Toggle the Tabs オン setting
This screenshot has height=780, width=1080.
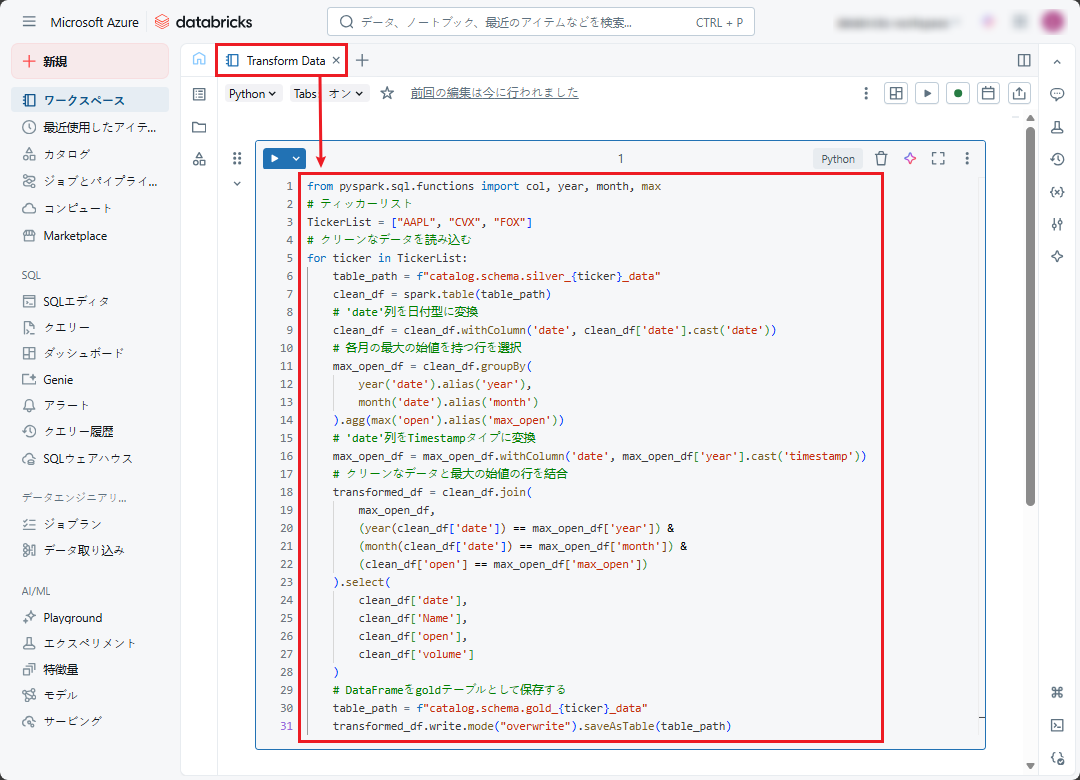[330, 93]
